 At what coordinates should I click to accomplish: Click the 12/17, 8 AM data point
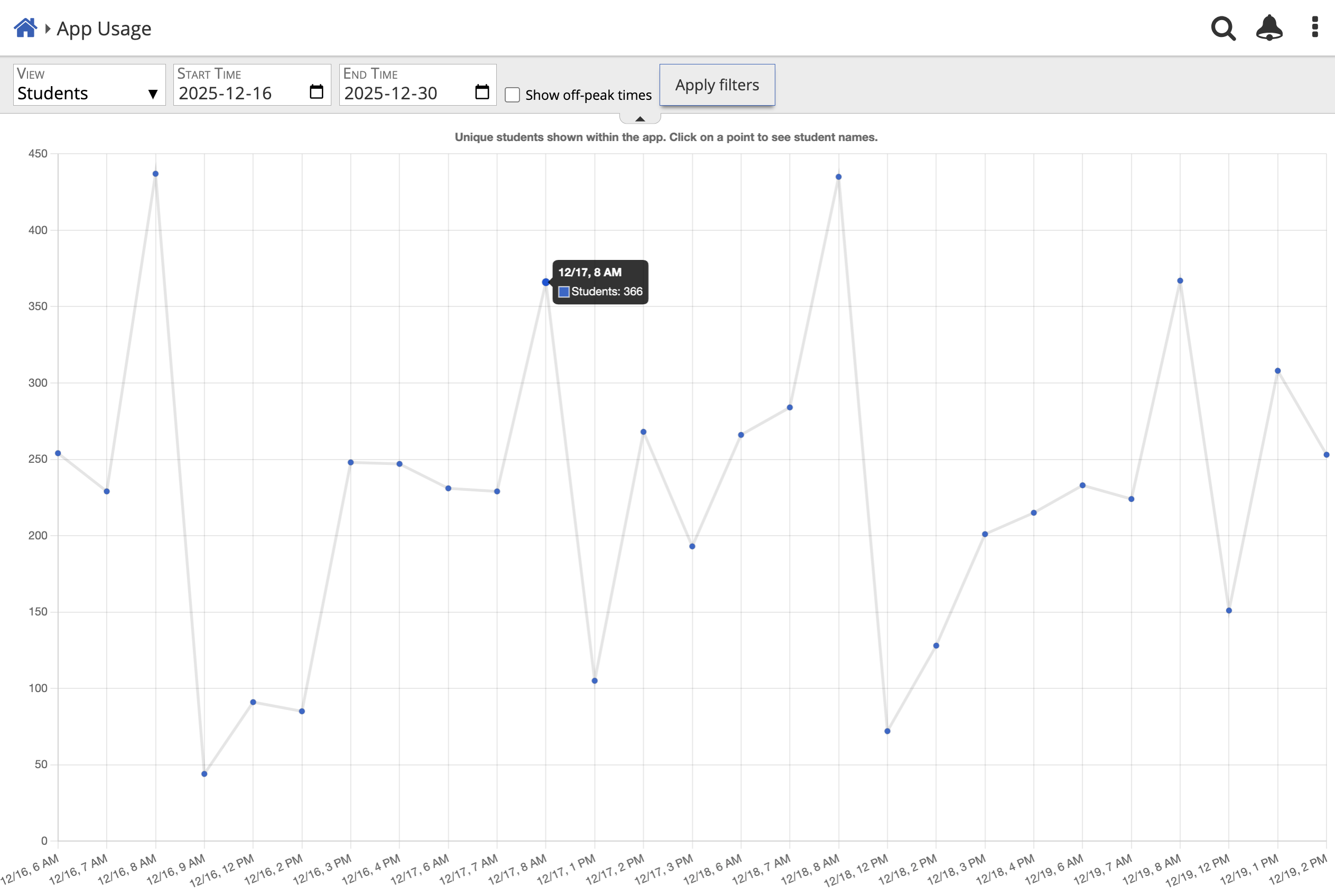(545, 282)
